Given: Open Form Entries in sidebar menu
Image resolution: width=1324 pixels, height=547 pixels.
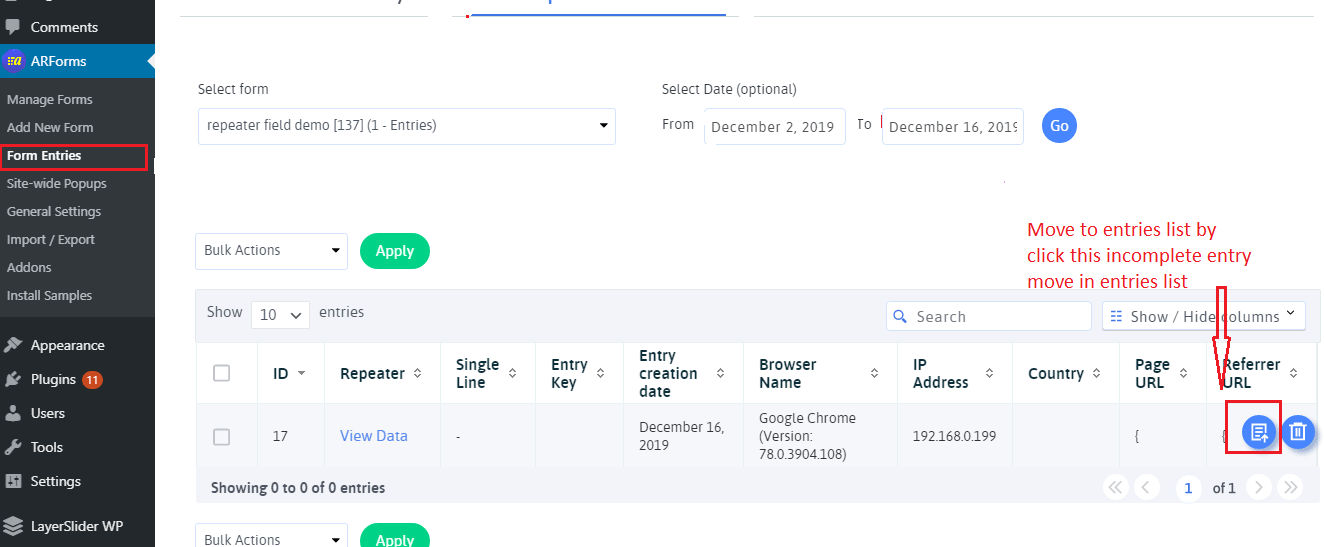Looking at the screenshot, I should (x=44, y=156).
